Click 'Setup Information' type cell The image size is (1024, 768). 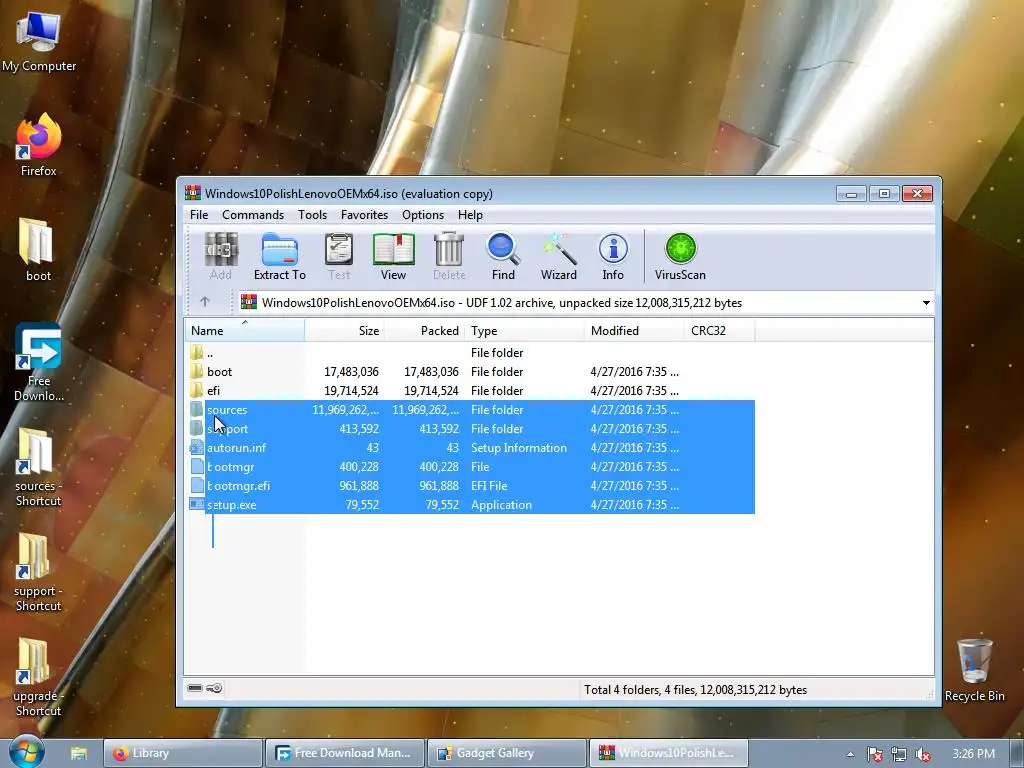[x=519, y=447]
